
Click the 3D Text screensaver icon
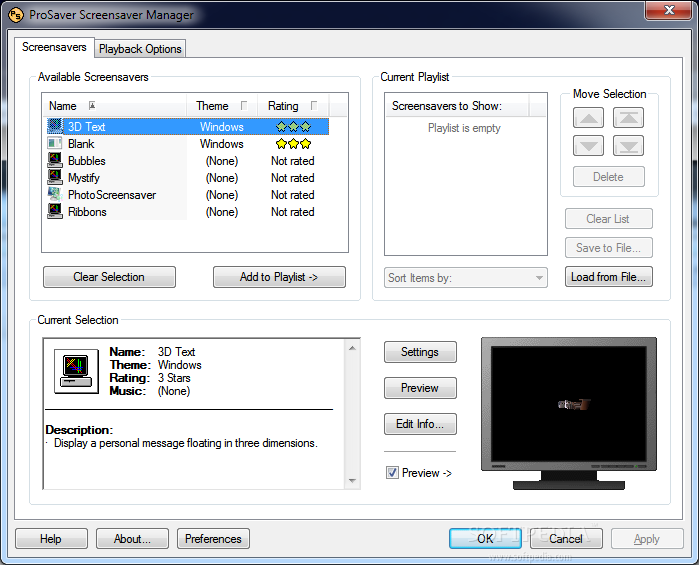coord(55,127)
